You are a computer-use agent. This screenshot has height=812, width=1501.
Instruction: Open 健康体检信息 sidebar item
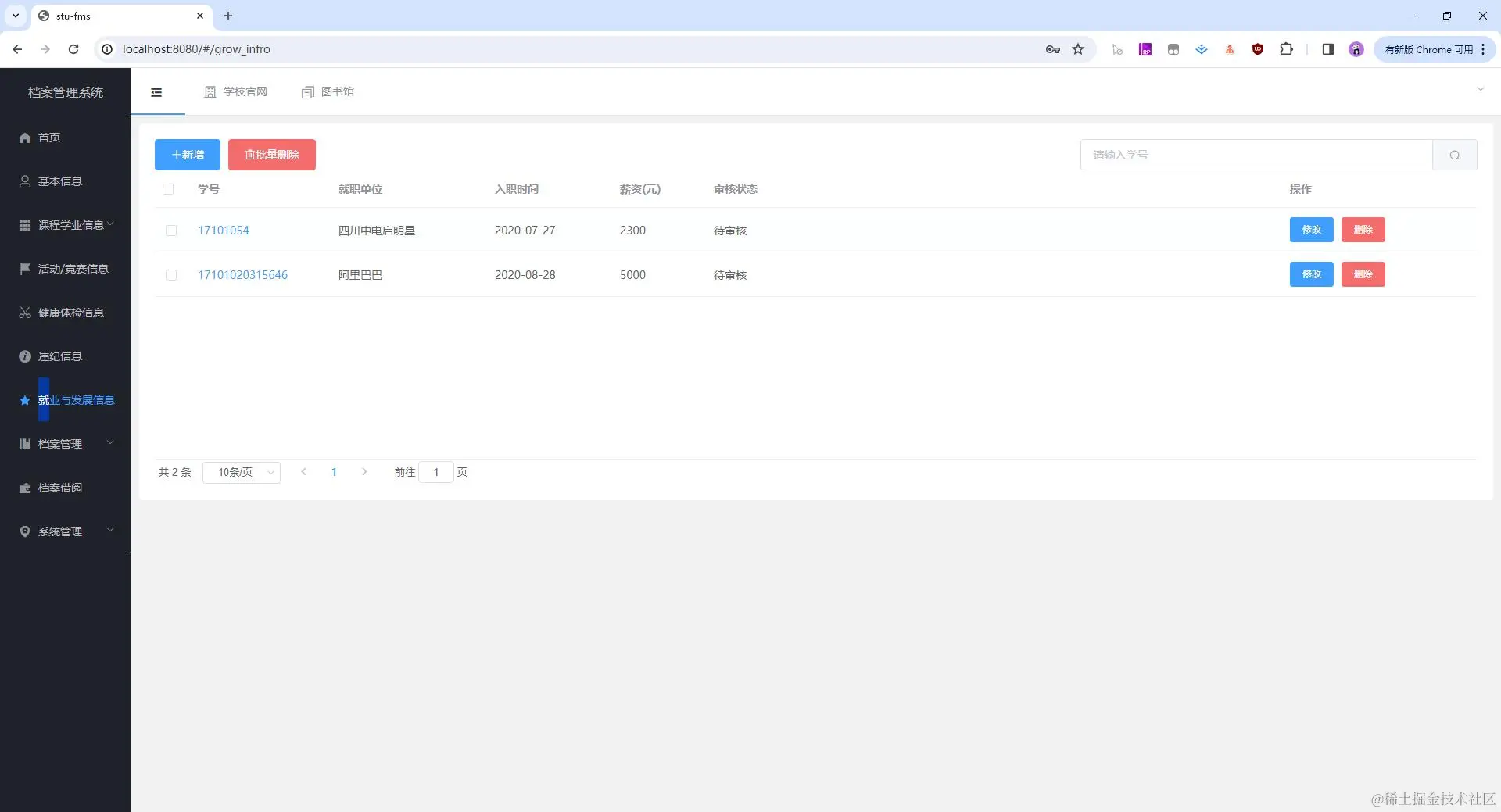click(66, 313)
